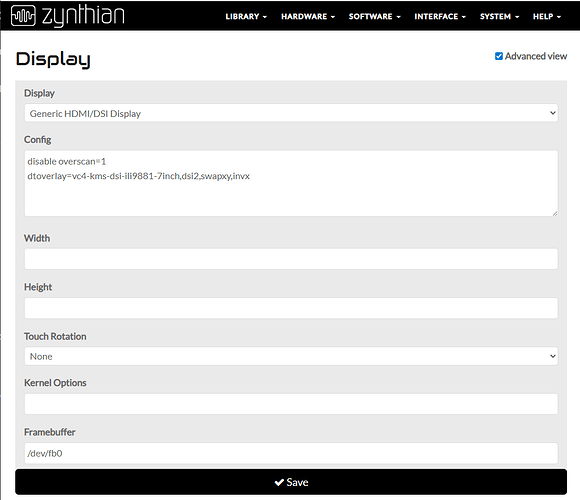Screen dimensions: 580x500
Task: Expand the Touch Rotation dropdown
Action: tap(291, 356)
